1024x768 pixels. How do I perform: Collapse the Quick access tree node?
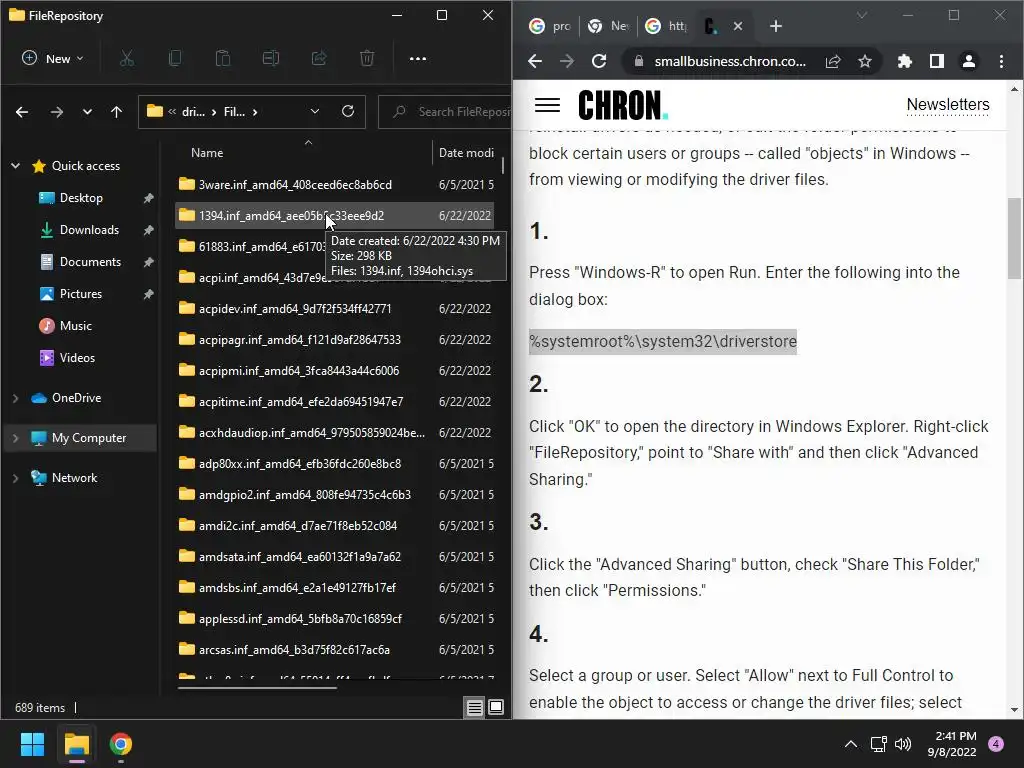tap(16, 166)
